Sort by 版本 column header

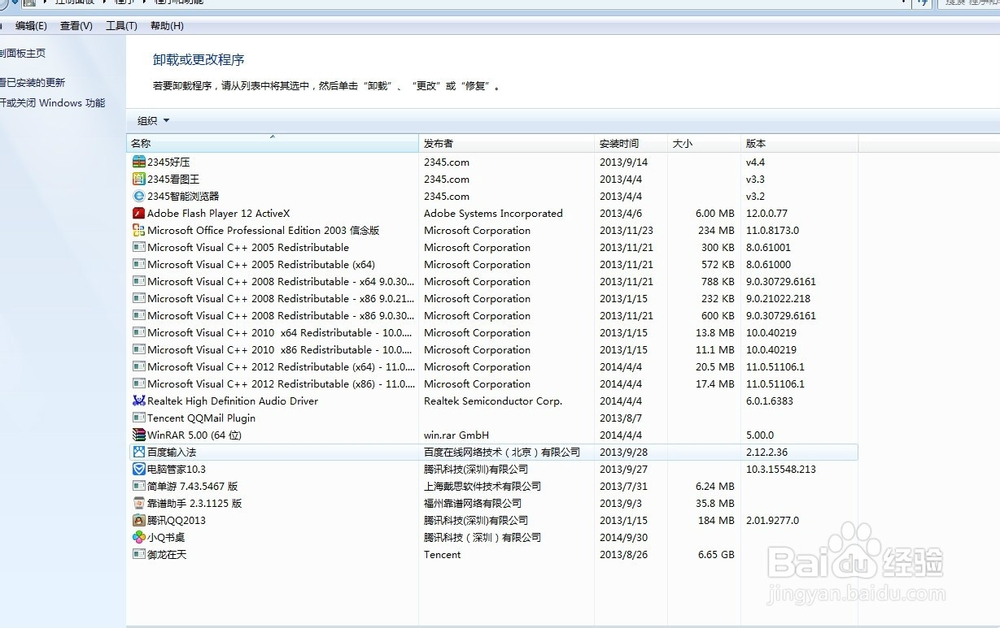pos(799,143)
